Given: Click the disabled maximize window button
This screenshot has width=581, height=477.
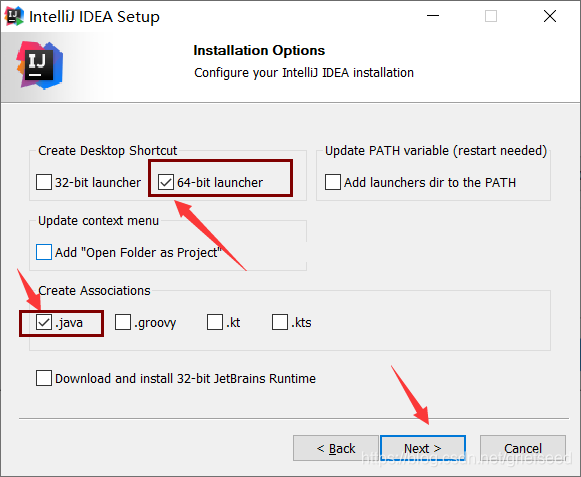Looking at the screenshot, I should click(491, 16).
